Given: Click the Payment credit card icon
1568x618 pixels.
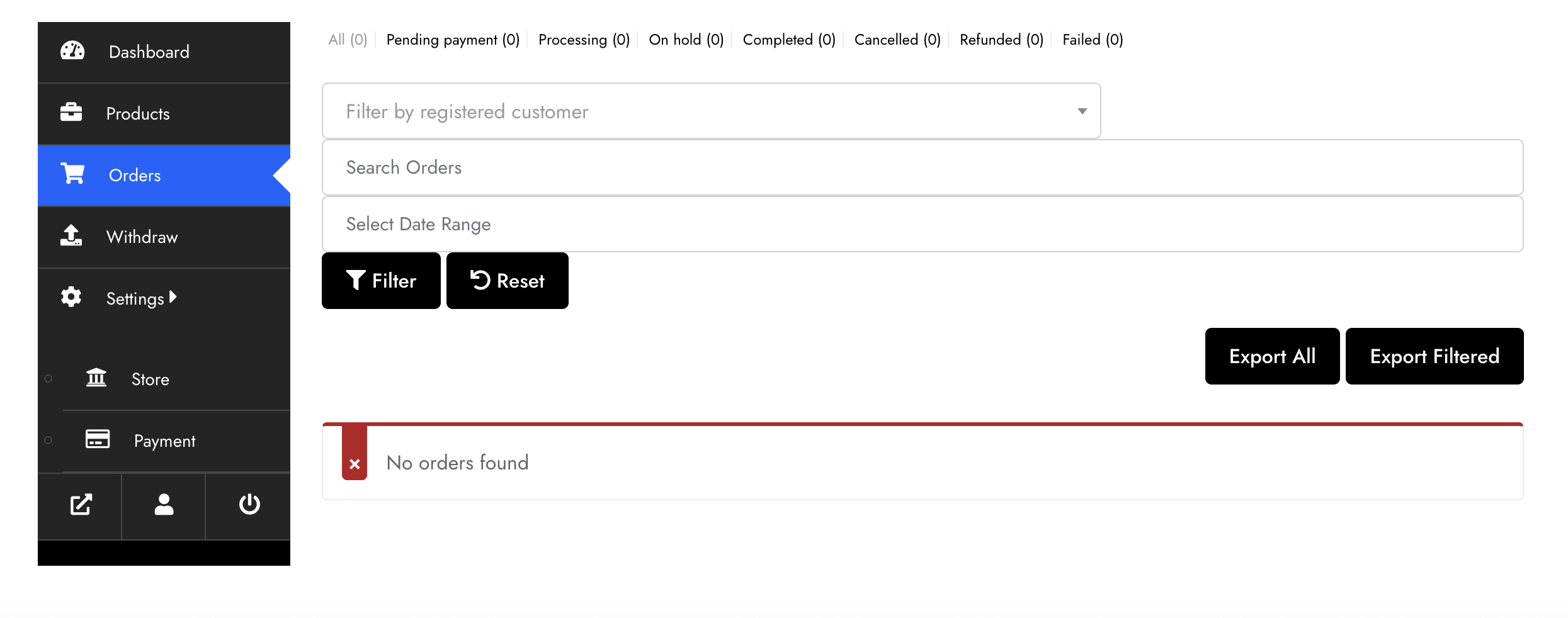Looking at the screenshot, I should pyautogui.click(x=98, y=439).
